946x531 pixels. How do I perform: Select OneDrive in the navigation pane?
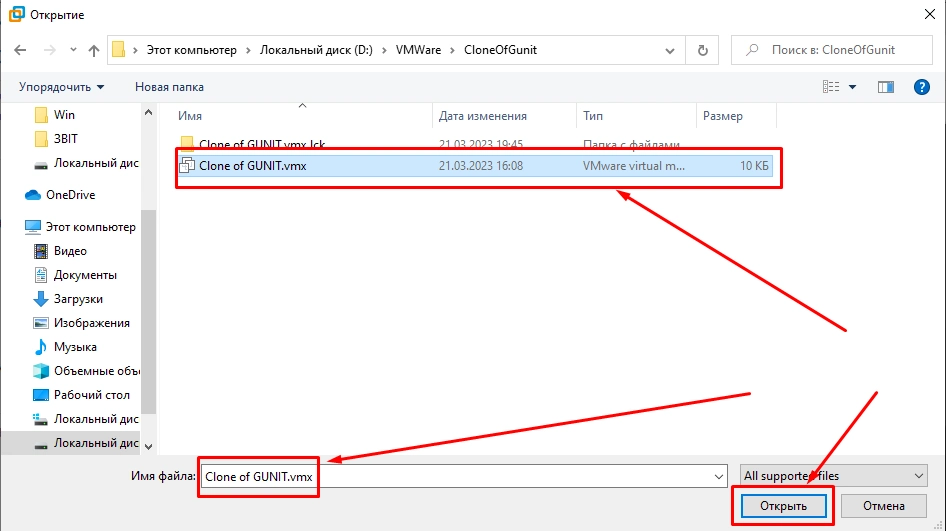(71, 195)
